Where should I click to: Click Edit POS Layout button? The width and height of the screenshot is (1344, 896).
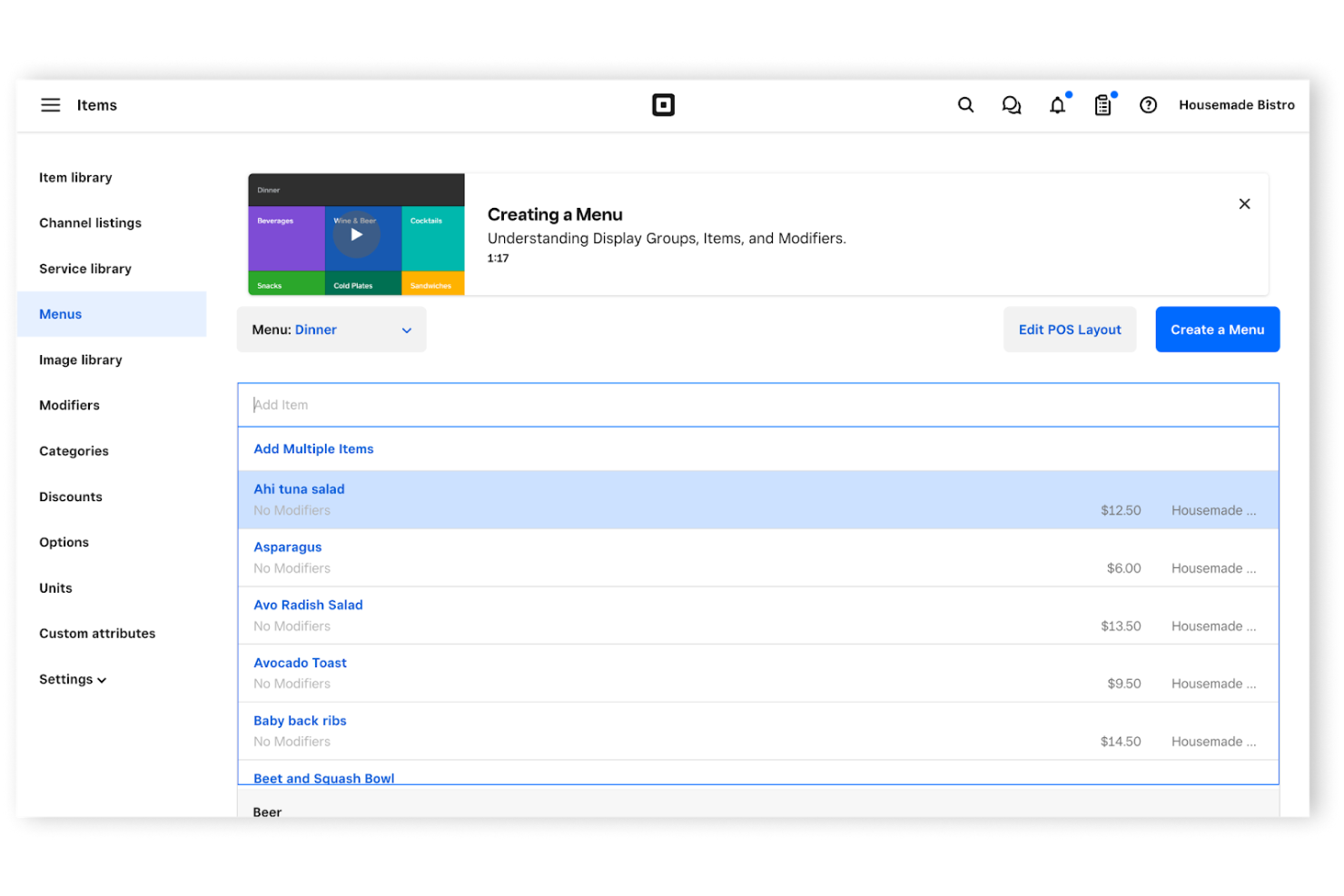[x=1069, y=330]
